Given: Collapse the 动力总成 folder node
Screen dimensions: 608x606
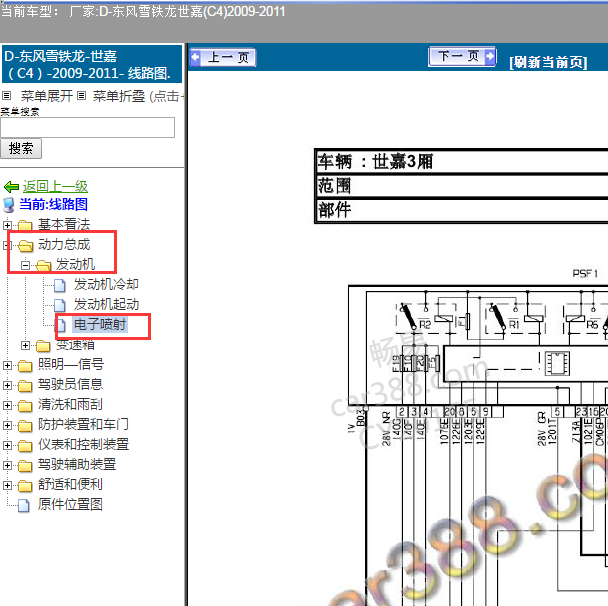Looking at the screenshot, I should [6, 245].
